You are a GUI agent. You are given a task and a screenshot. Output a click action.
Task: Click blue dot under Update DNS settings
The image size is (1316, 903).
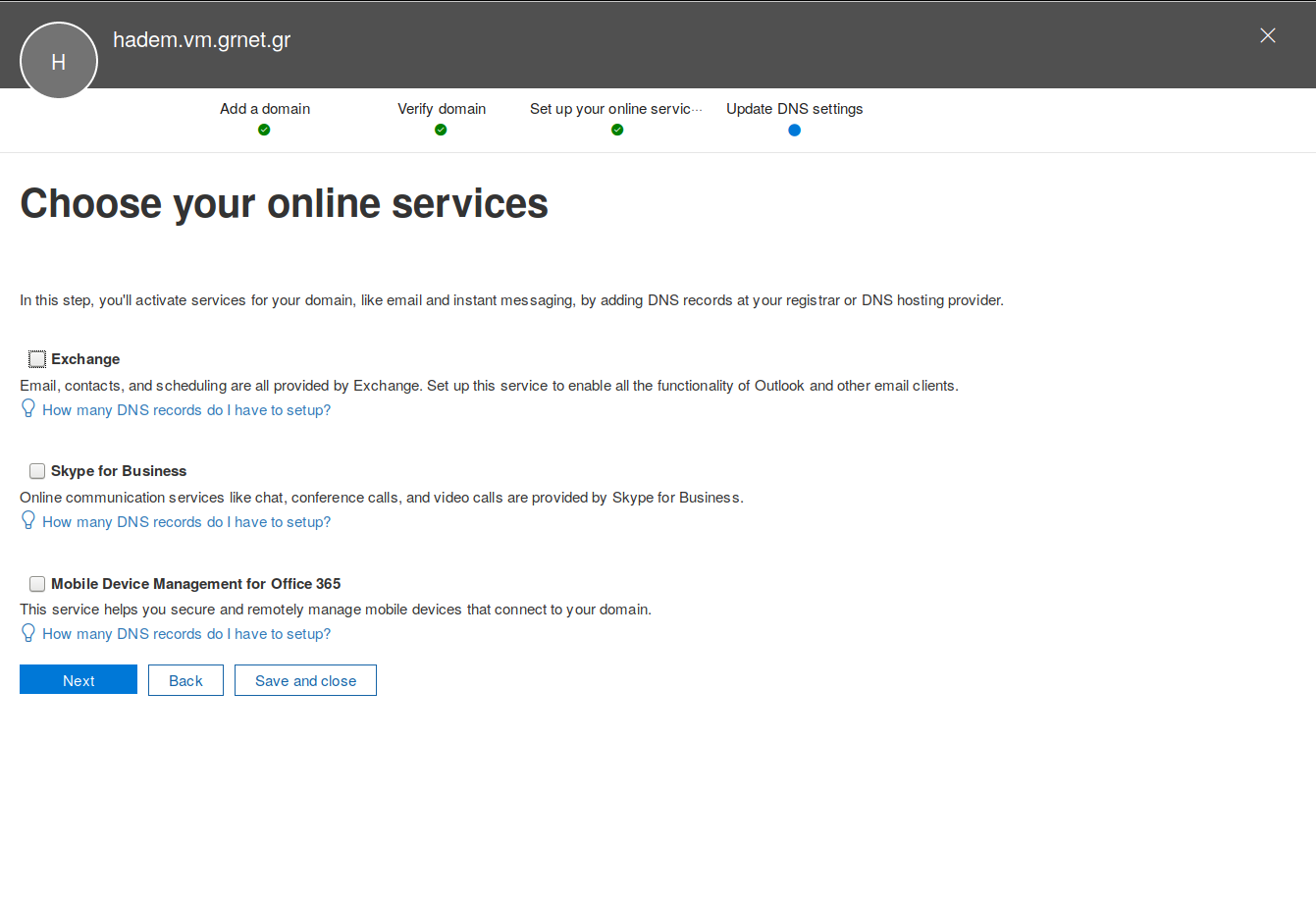tap(794, 130)
